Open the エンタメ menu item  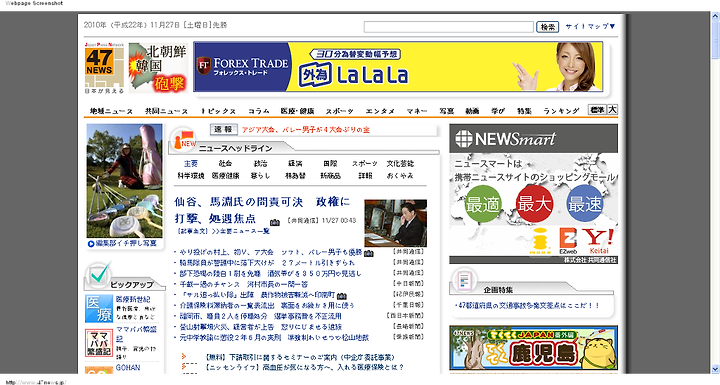coord(380,111)
